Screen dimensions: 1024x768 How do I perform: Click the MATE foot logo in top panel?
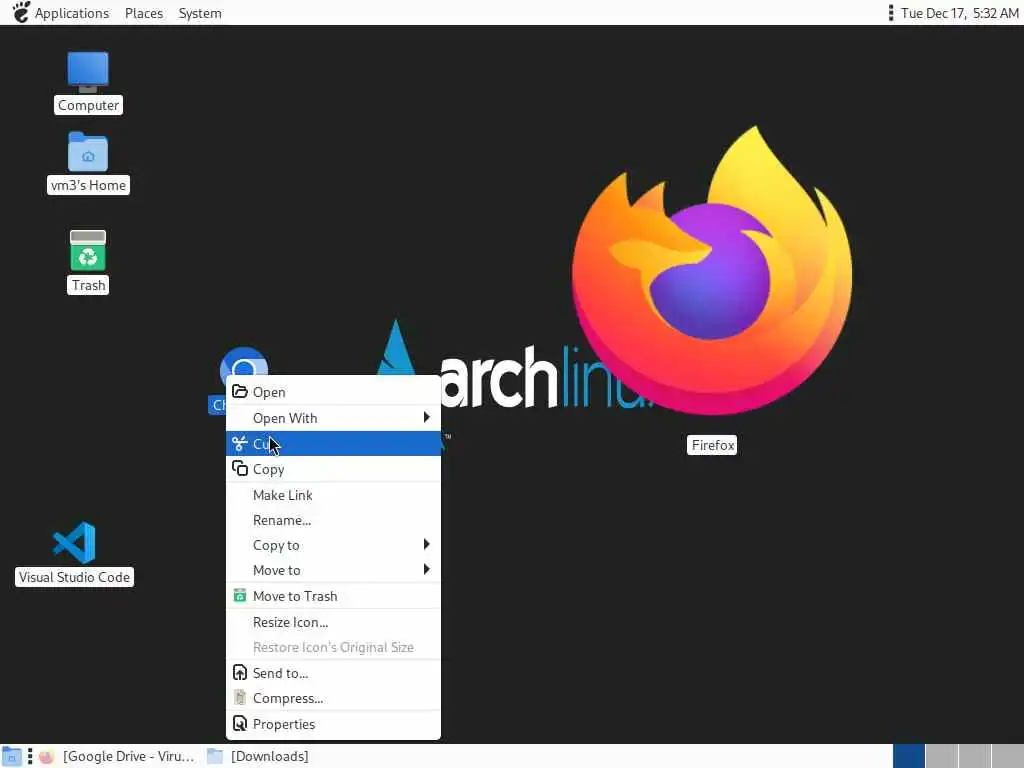tap(21, 12)
